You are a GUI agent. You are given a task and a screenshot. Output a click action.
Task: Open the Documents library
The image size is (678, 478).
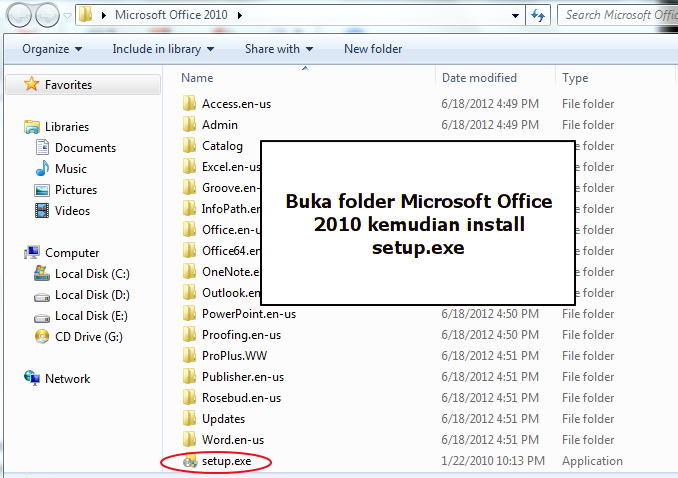click(85, 148)
